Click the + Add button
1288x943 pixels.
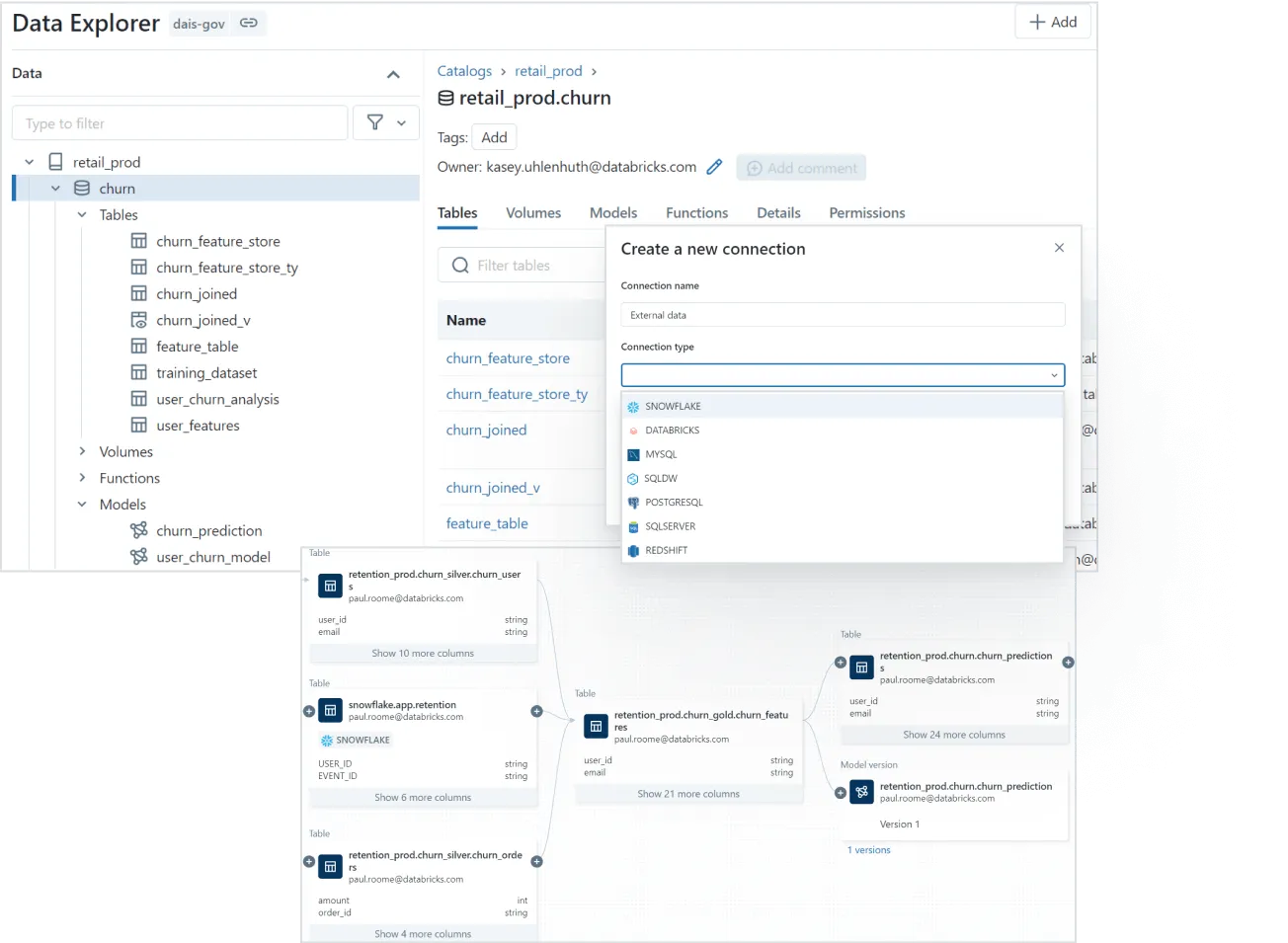pos(1053,22)
